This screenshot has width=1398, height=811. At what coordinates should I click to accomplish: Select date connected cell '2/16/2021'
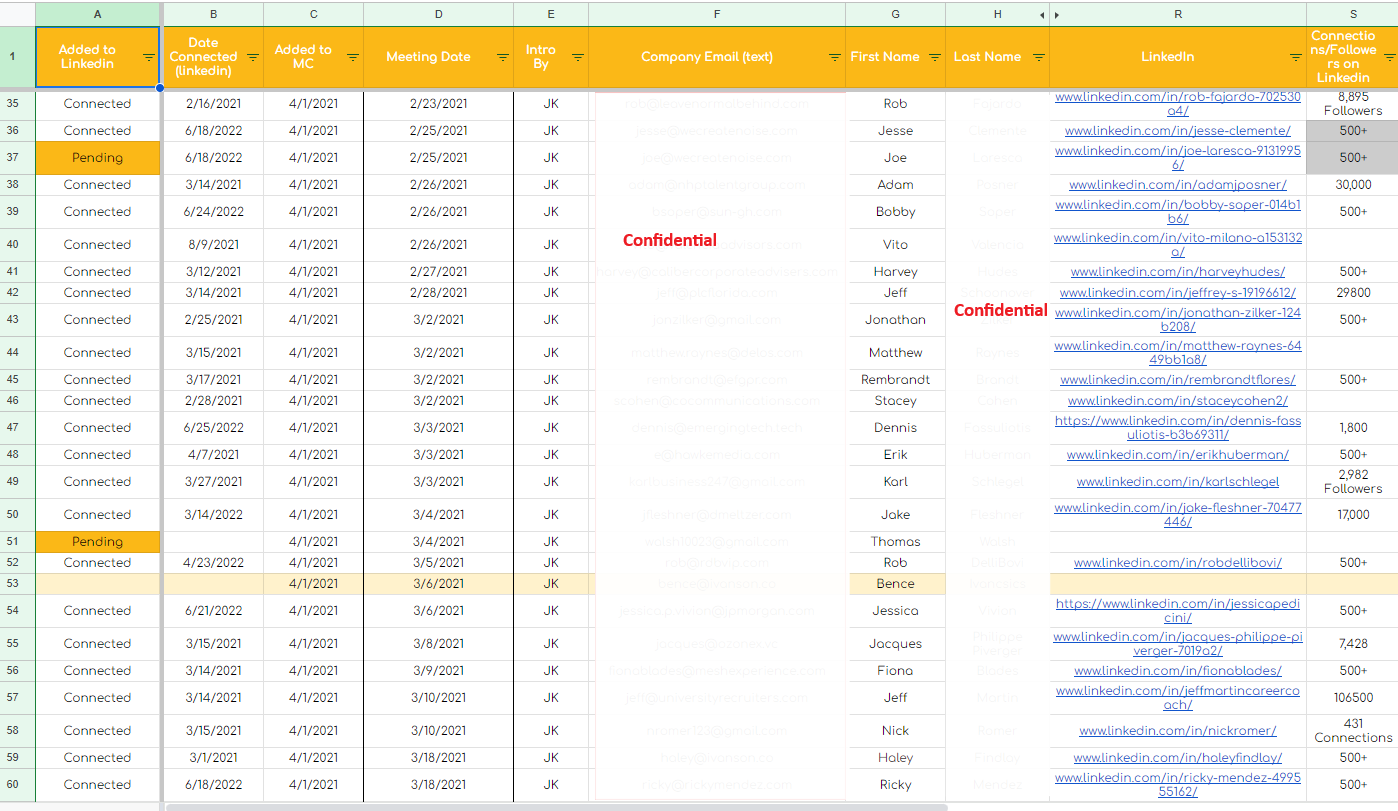coord(214,104)
